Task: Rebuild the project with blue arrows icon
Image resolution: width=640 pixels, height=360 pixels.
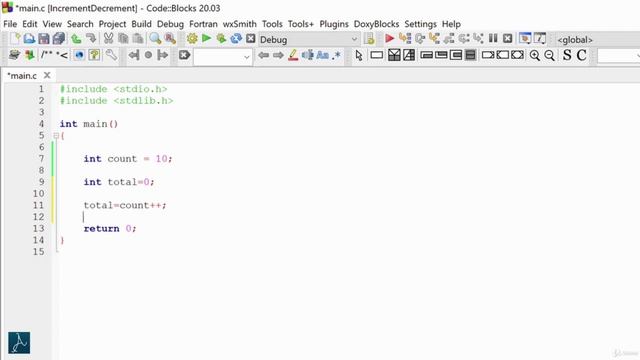Action: 236,39
